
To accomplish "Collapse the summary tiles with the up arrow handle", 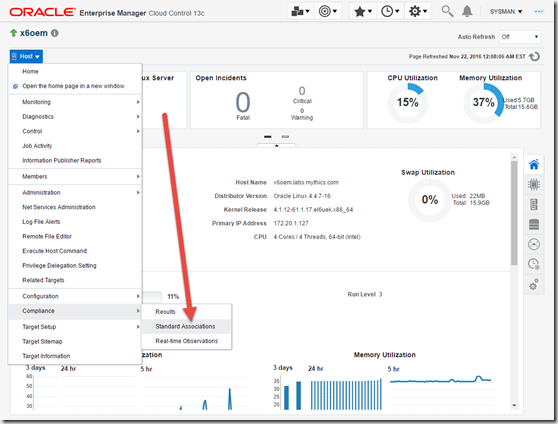I will (x=277, y=146).
